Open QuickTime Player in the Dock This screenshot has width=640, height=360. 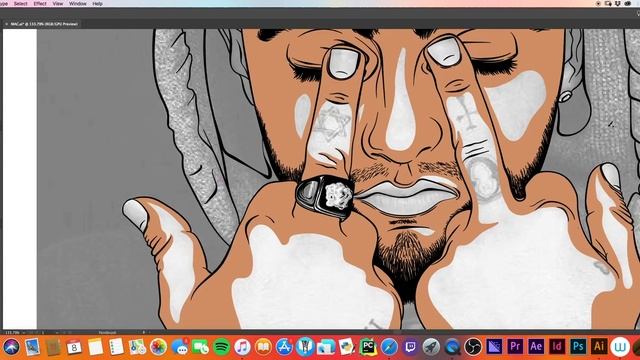click(452, 347)
